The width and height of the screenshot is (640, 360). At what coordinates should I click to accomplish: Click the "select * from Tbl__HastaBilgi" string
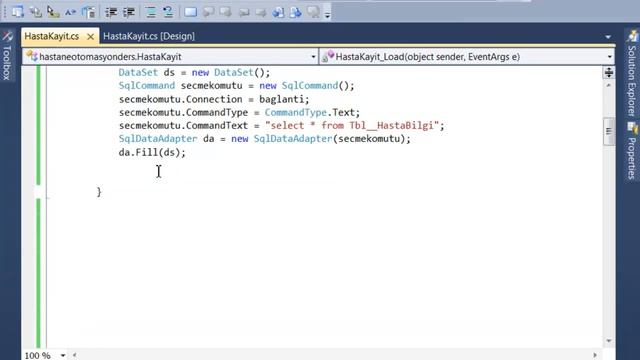tap(352, 126)
